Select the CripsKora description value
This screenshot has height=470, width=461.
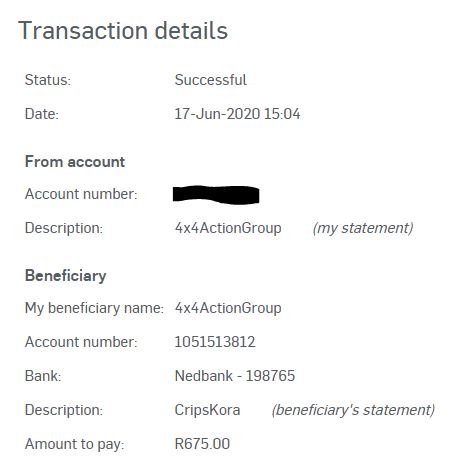(207, 410)
